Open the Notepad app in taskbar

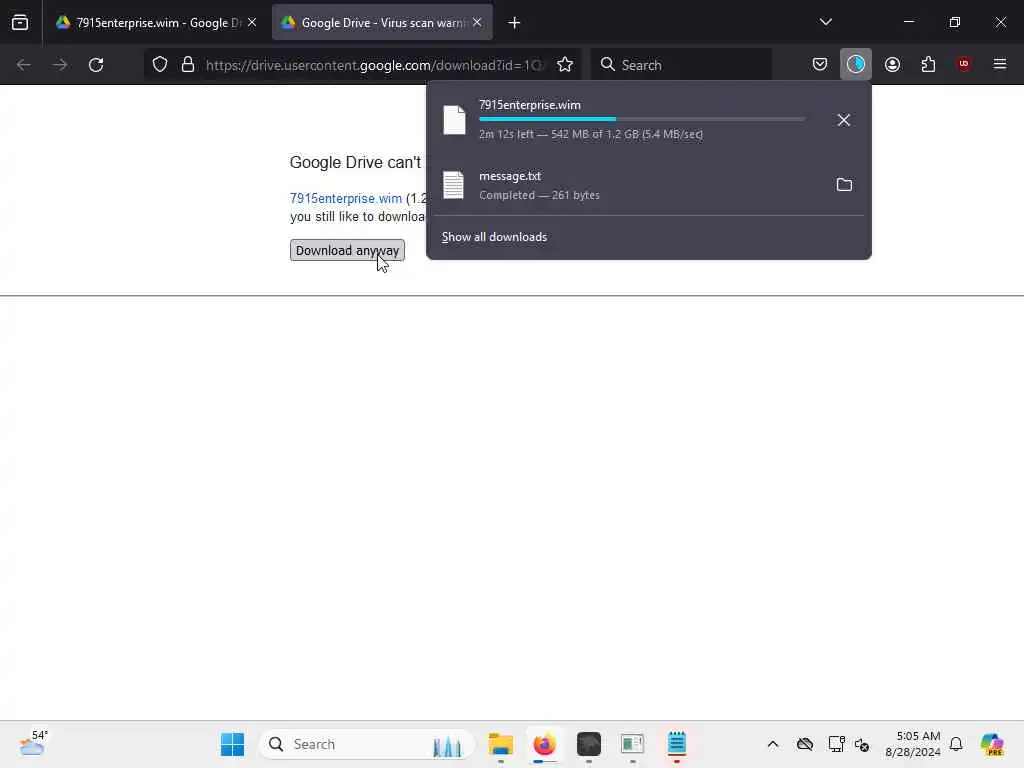pos(677,744)
